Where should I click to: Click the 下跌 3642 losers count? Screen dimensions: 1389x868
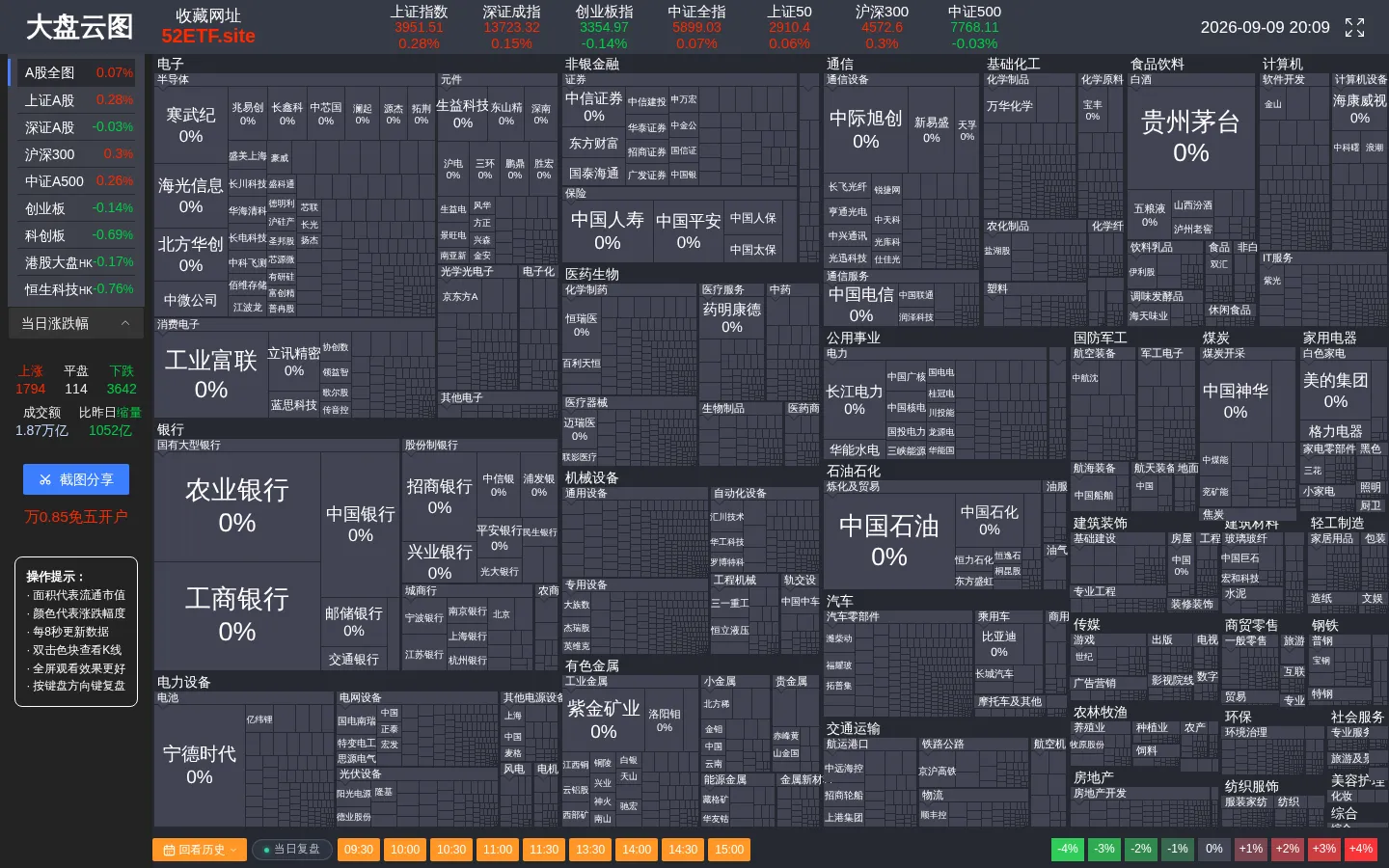click(122, 380)
